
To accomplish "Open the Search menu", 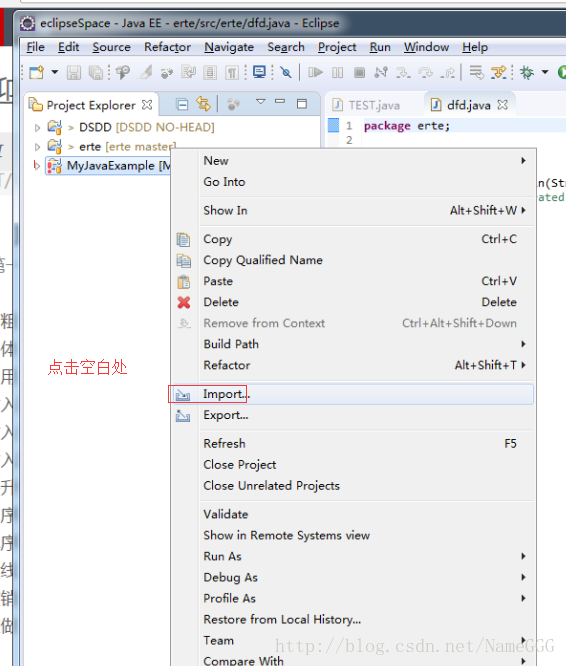I will pyautogui.click(x=286, y=47).
